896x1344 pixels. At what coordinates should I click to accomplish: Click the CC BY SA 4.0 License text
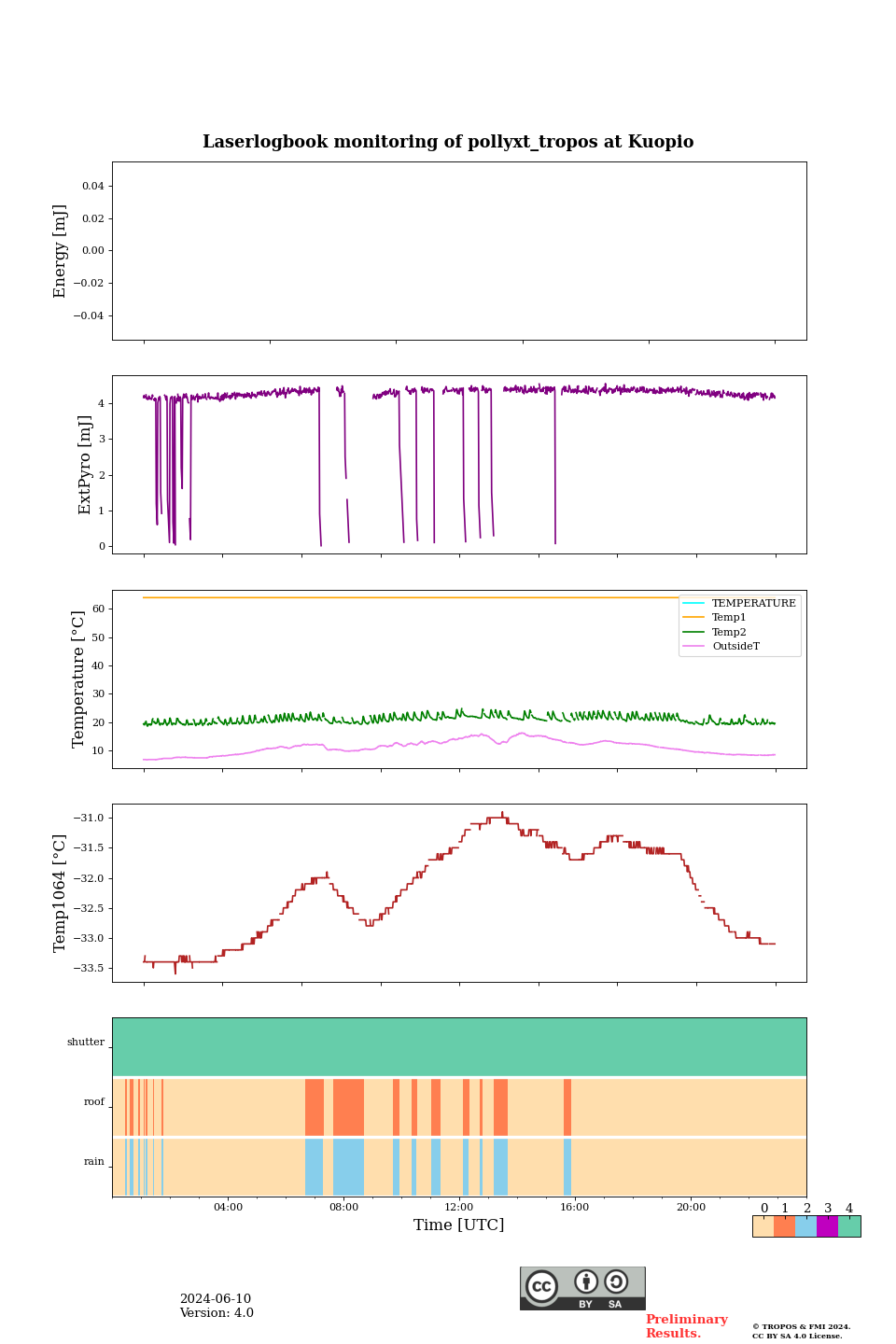click(x=797, y=1336)
